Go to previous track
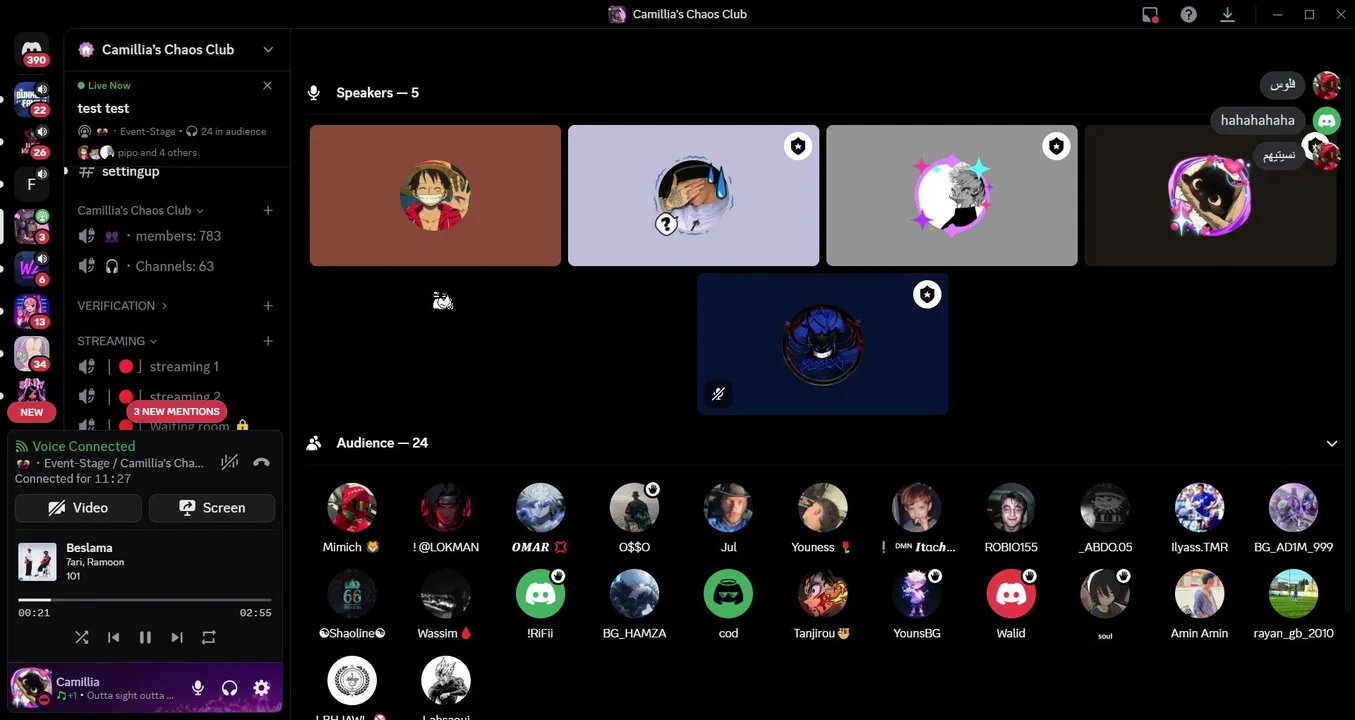 [x=113, y=637]
